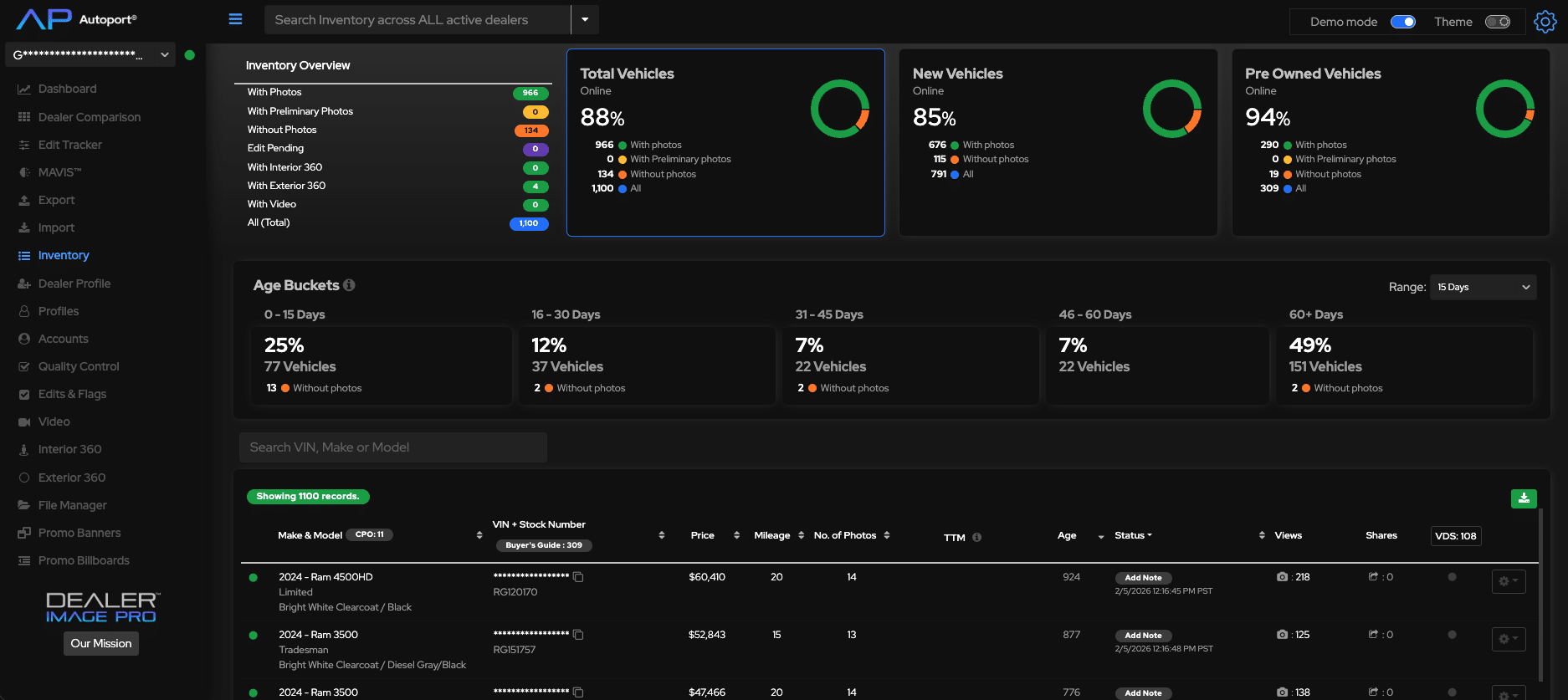Screen dimensions: 1568x700
Task: Open the Range 15 Days dropdown
Action: tap(1482, 287)
